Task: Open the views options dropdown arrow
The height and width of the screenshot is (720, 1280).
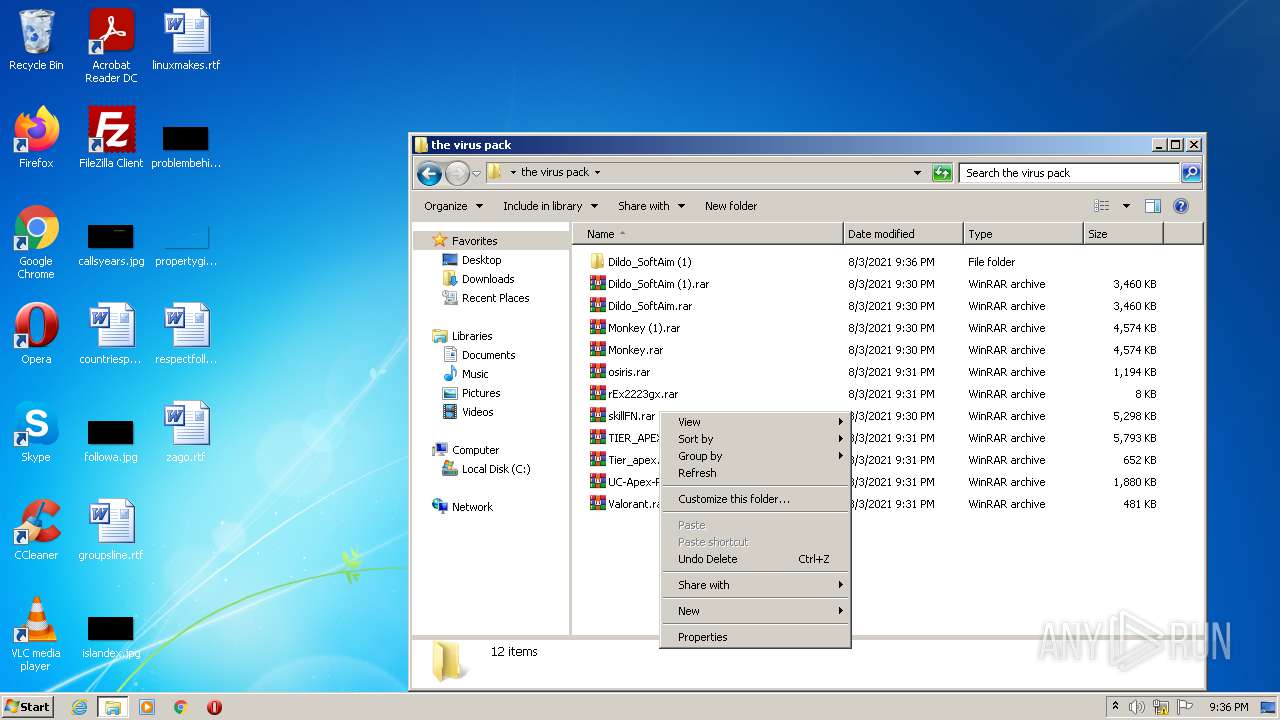Action: pos(1125,206)
